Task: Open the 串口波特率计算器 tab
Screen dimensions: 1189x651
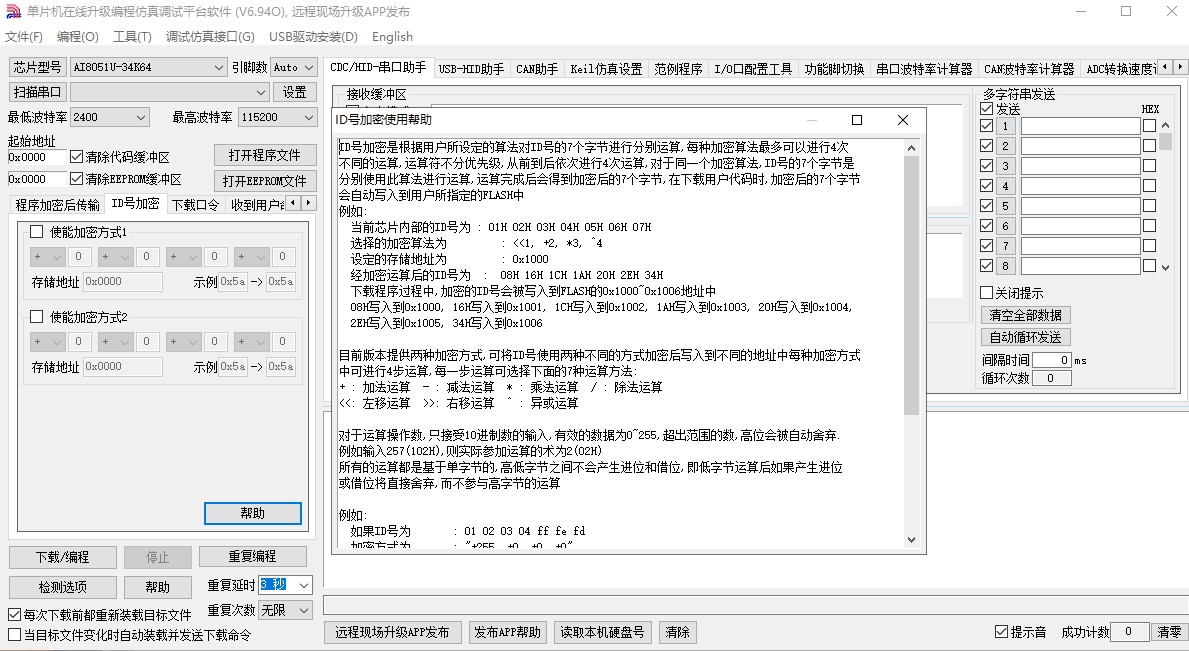Action: [924, 69]
